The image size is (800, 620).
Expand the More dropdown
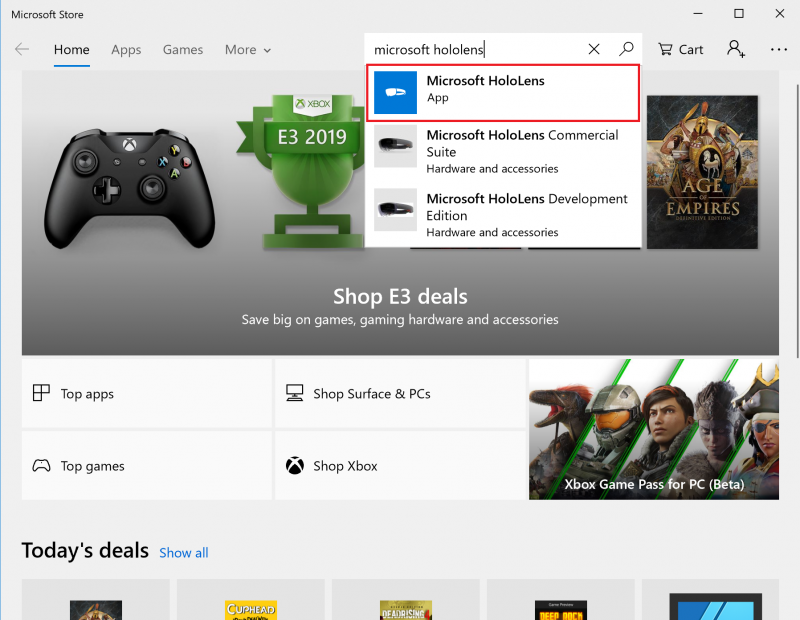tap(248, 49)
